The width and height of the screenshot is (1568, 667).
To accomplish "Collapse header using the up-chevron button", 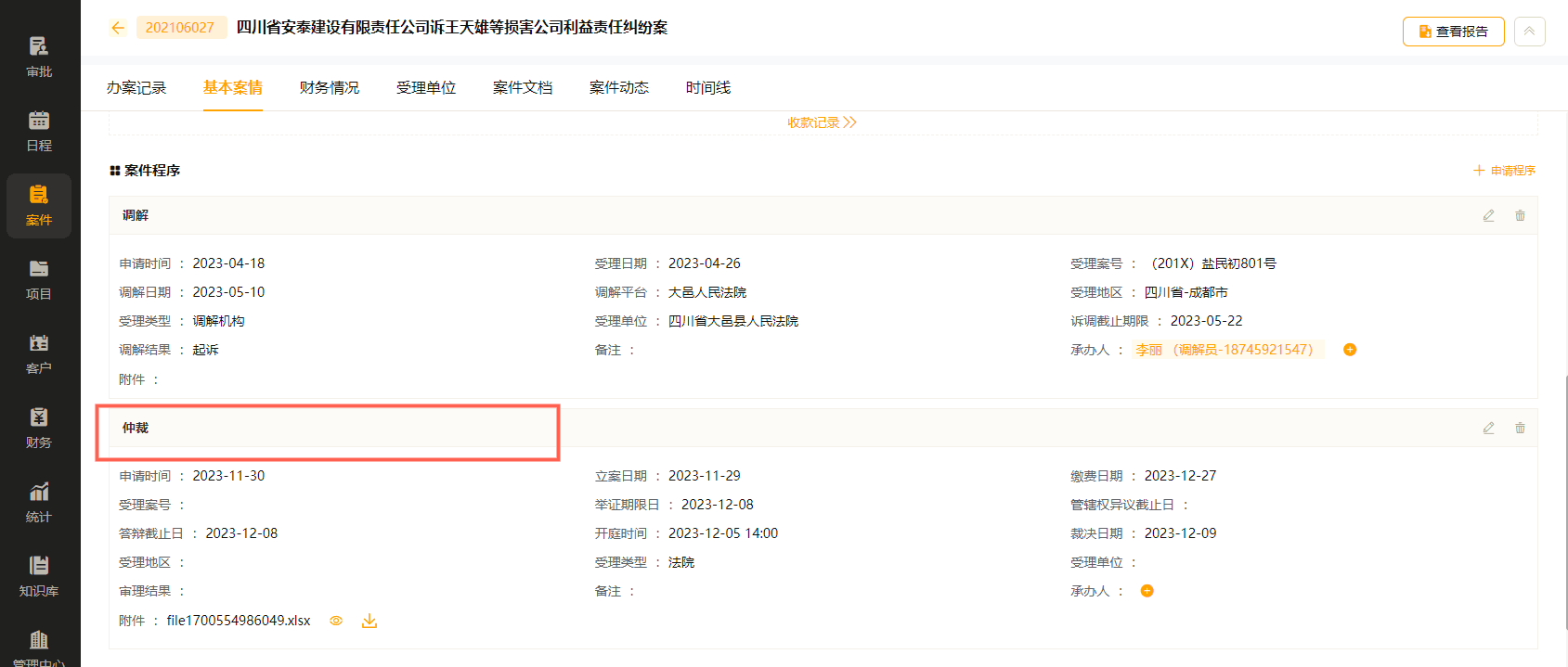I will (1529, 32).
